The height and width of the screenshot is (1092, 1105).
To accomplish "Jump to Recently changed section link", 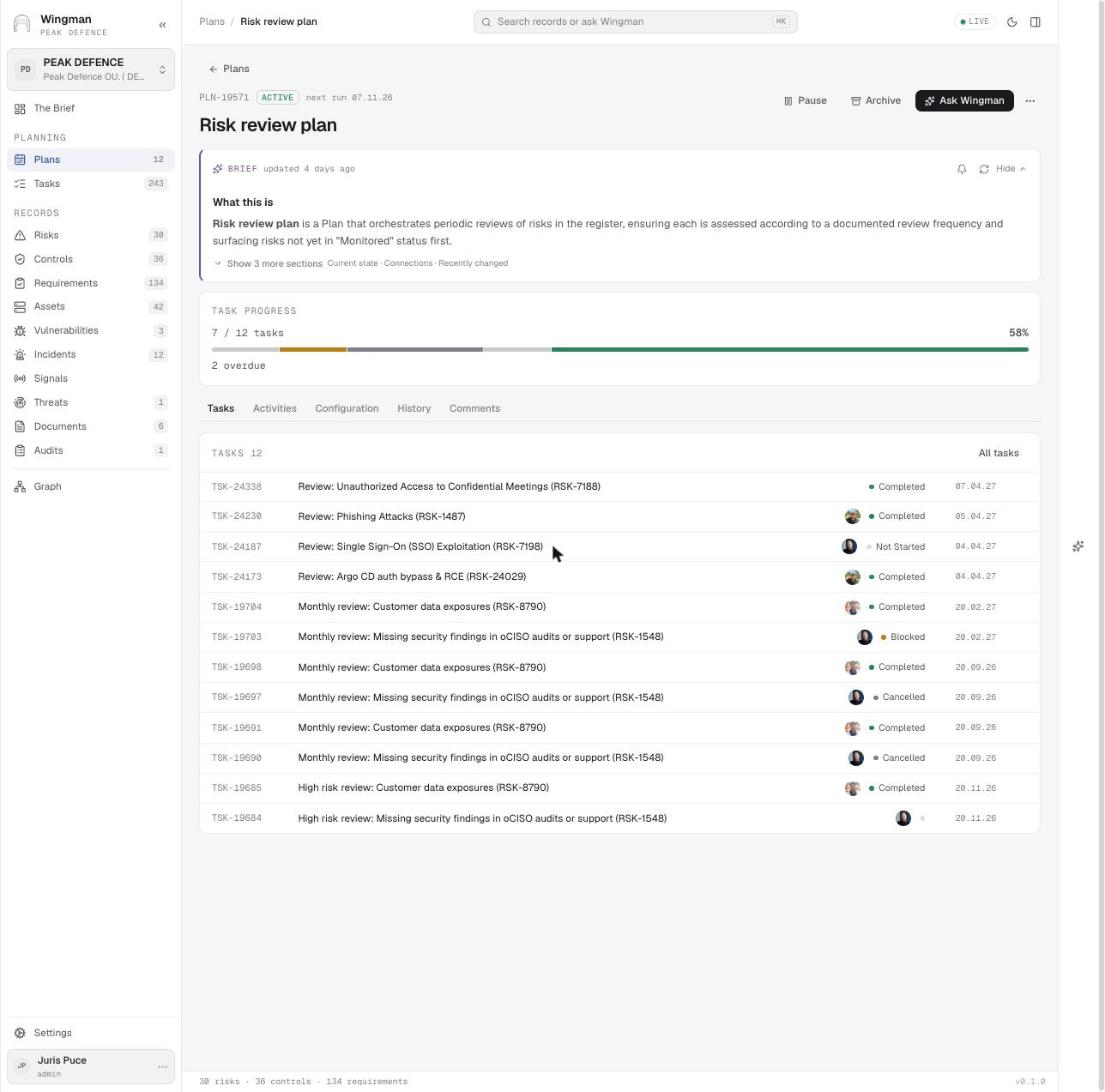I will click(473, 263).
